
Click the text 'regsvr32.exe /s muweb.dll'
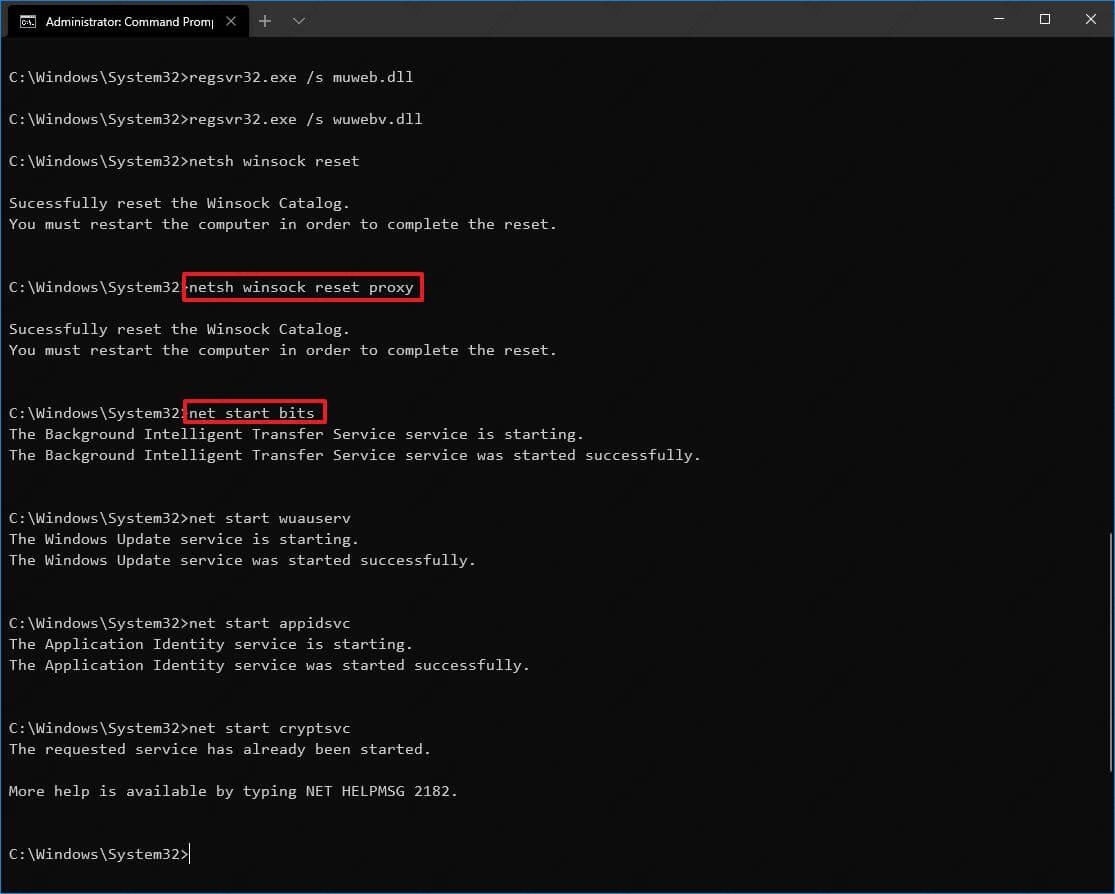point(301,77)
